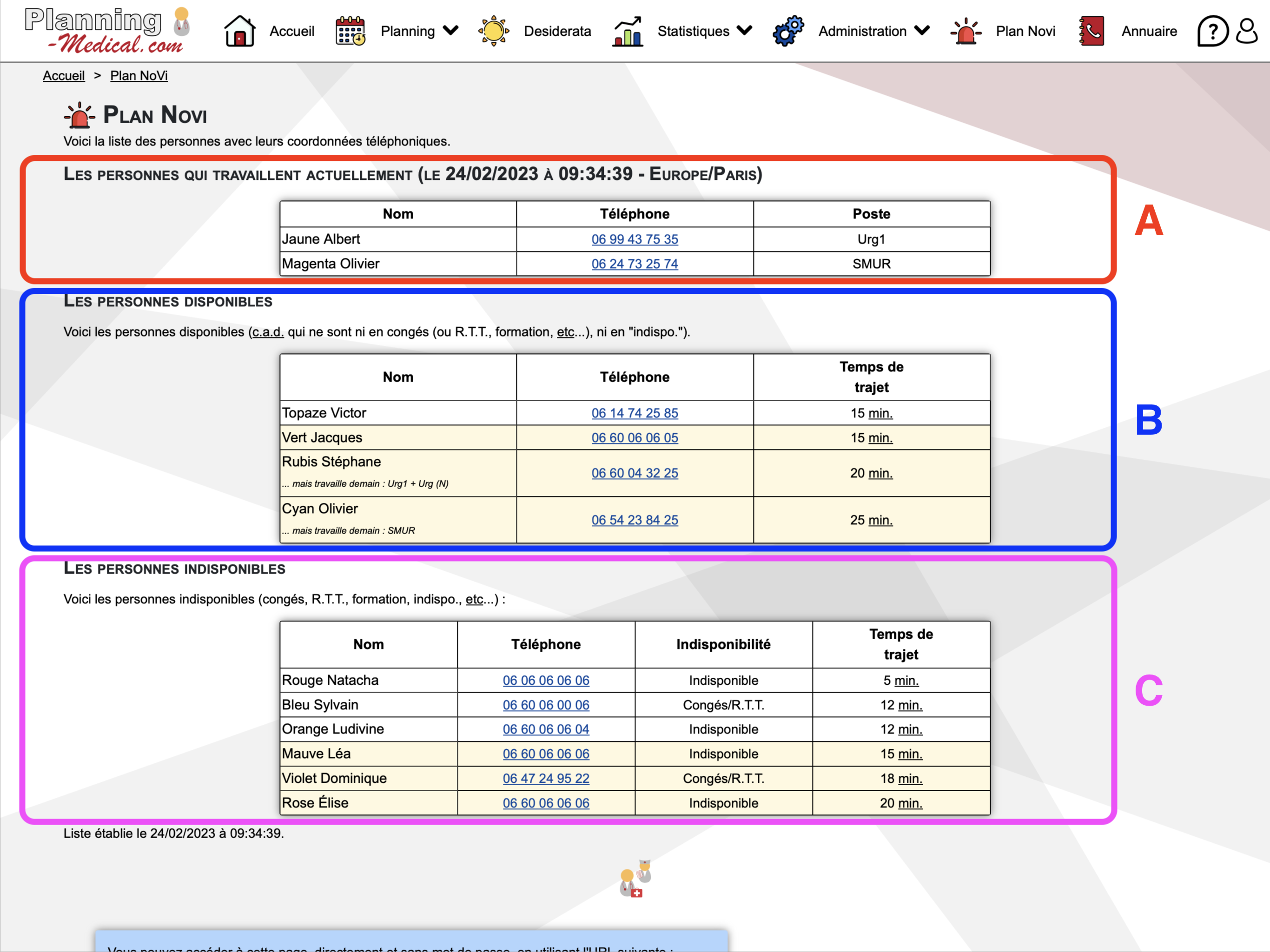Click Violet Dominique's phone 06 47 24 95 22
Screen dimensions: 1270x952
546,779
